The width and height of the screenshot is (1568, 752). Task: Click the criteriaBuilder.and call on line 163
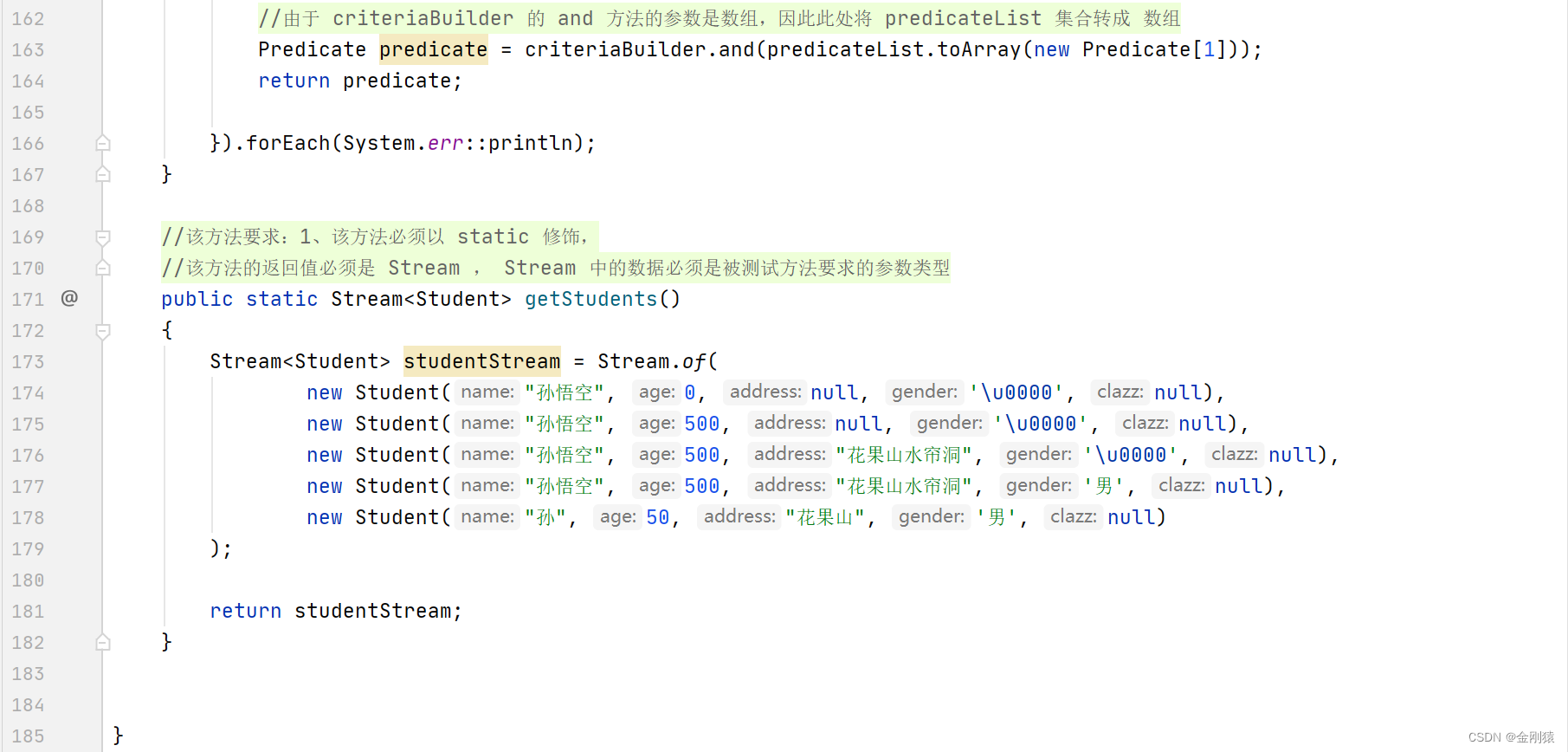(x=640, y=49)
